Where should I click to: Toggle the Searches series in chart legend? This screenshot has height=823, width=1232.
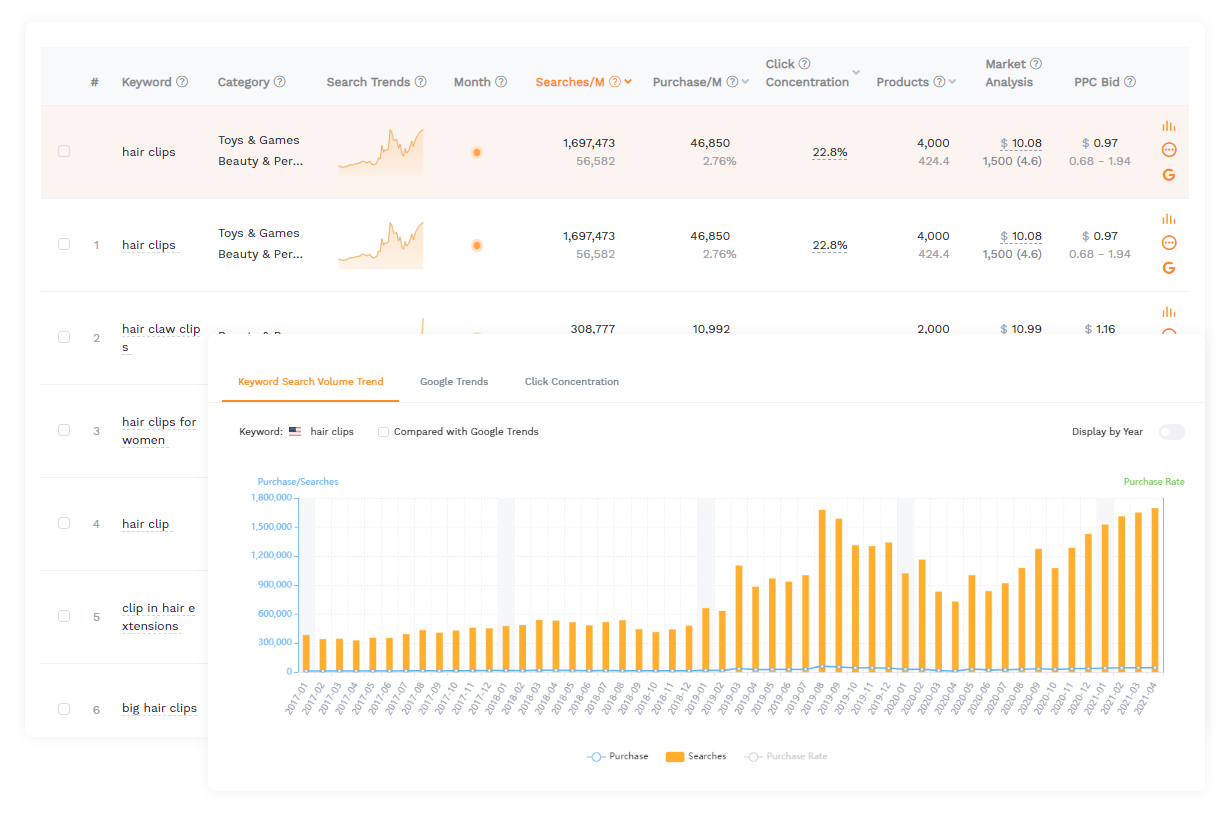[696, 756]
